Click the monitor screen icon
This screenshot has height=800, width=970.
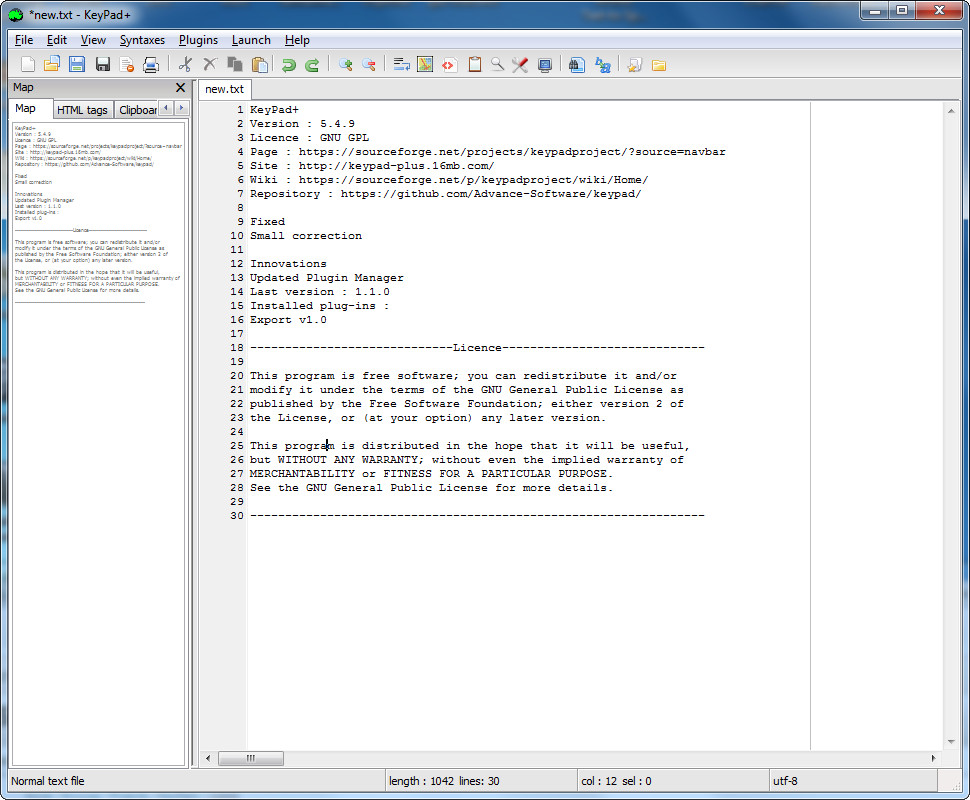[x=545, y=64]
